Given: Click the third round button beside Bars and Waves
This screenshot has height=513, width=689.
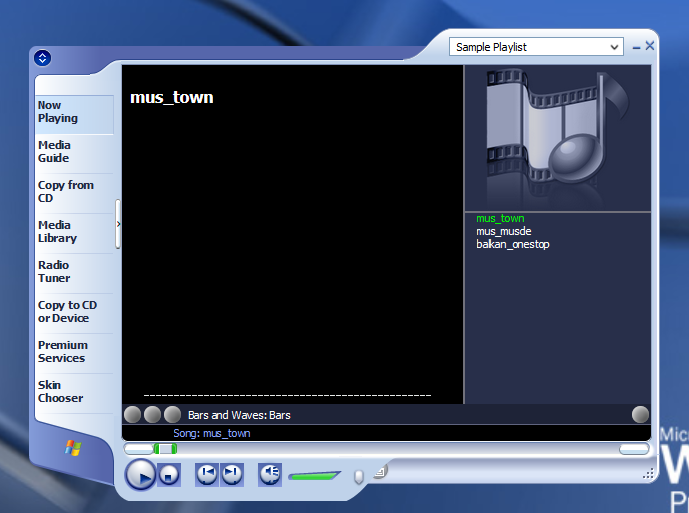Looking at the screenshot, I should point(172,414).
